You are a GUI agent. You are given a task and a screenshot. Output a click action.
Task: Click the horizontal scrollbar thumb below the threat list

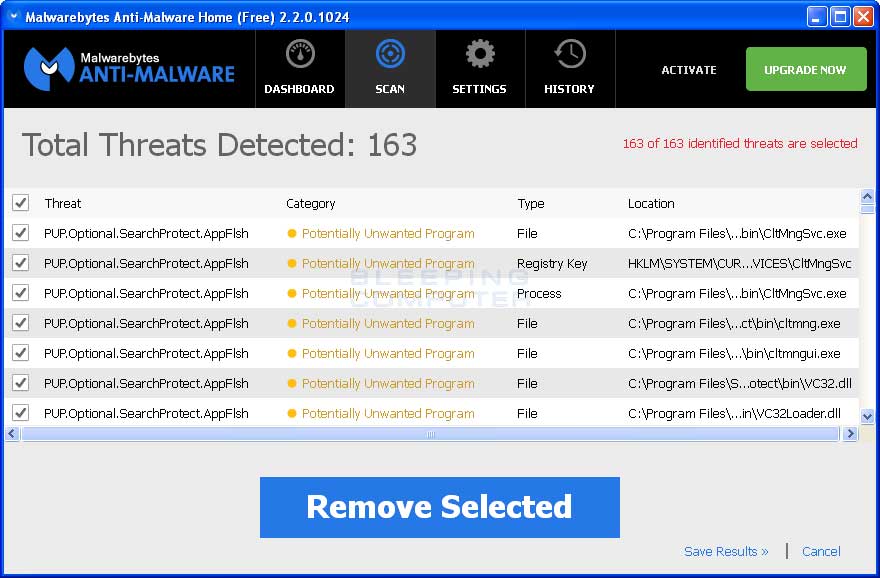[x=430, y=434]
